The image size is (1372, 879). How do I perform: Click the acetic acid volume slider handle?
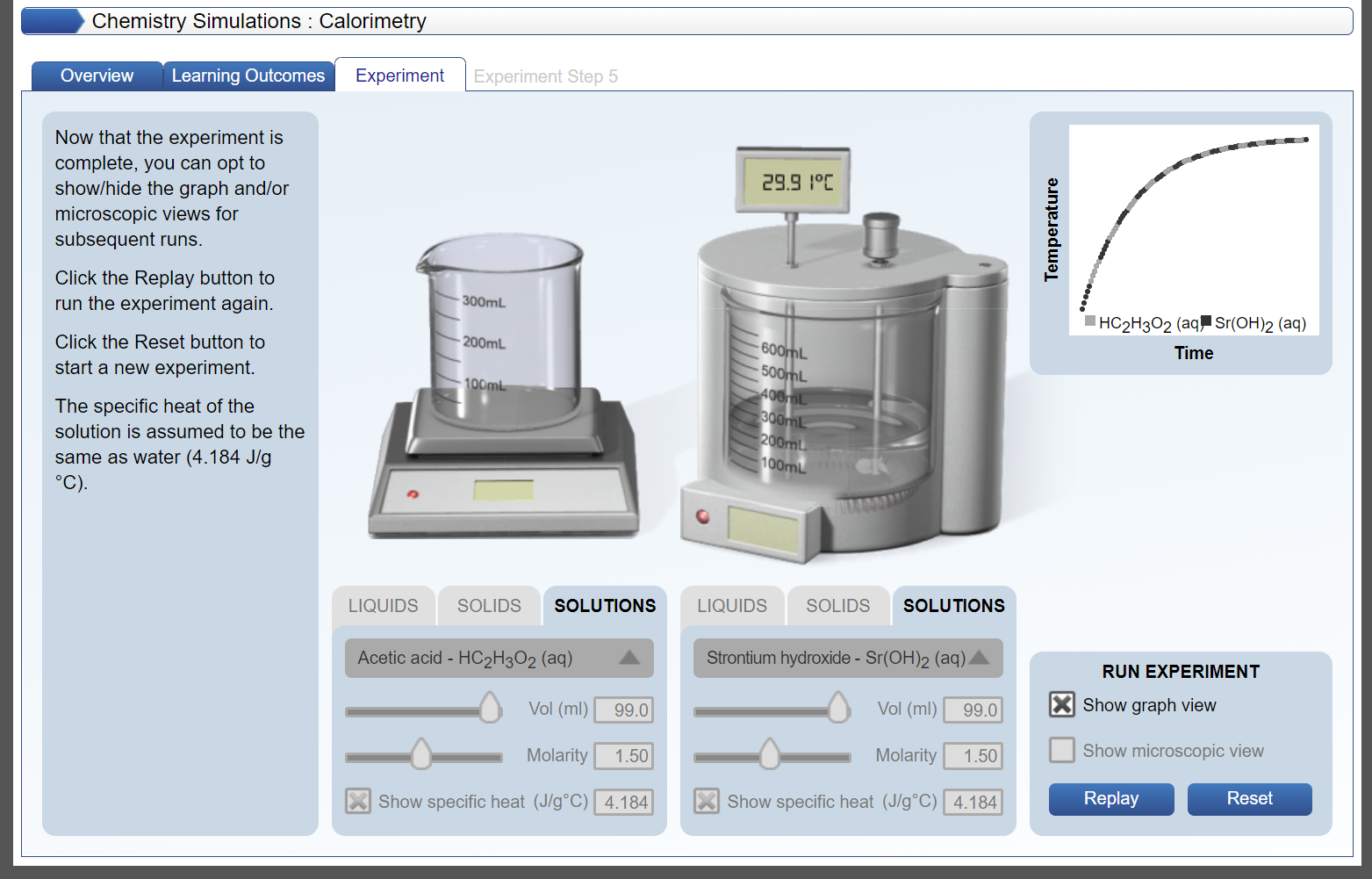pos(490,707)
